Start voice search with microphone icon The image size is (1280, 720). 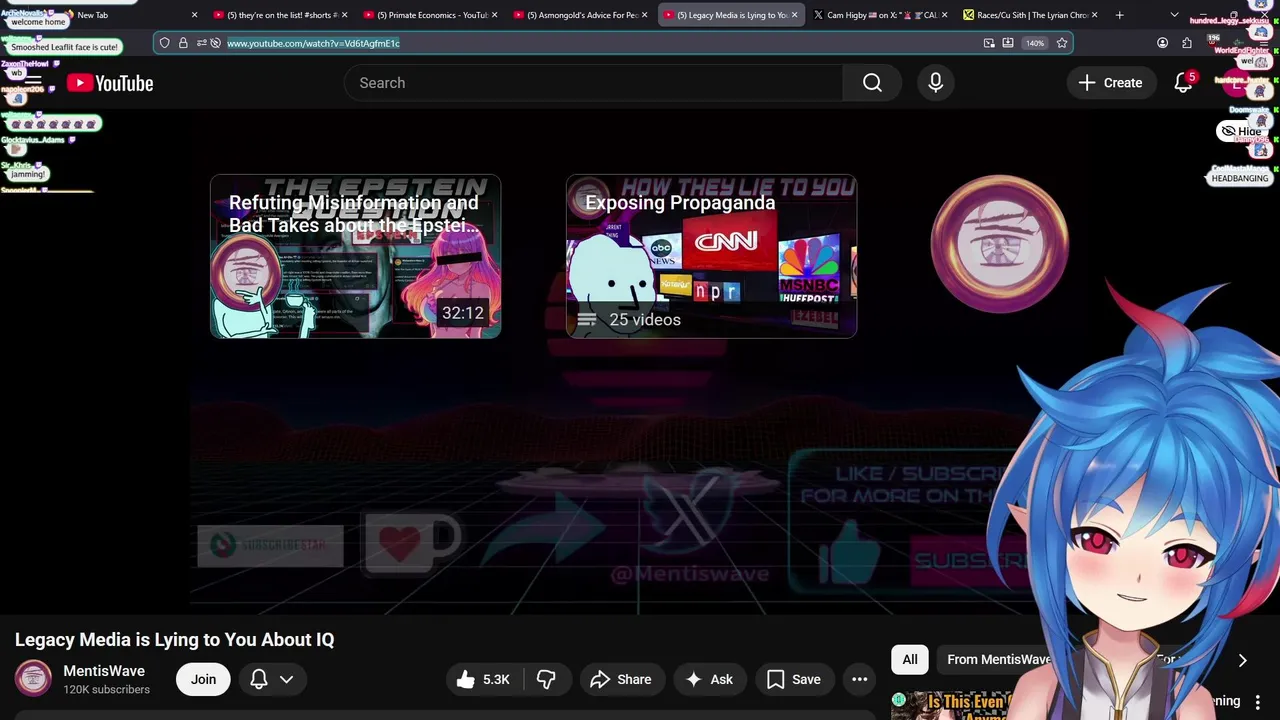[x=935, y=83]
